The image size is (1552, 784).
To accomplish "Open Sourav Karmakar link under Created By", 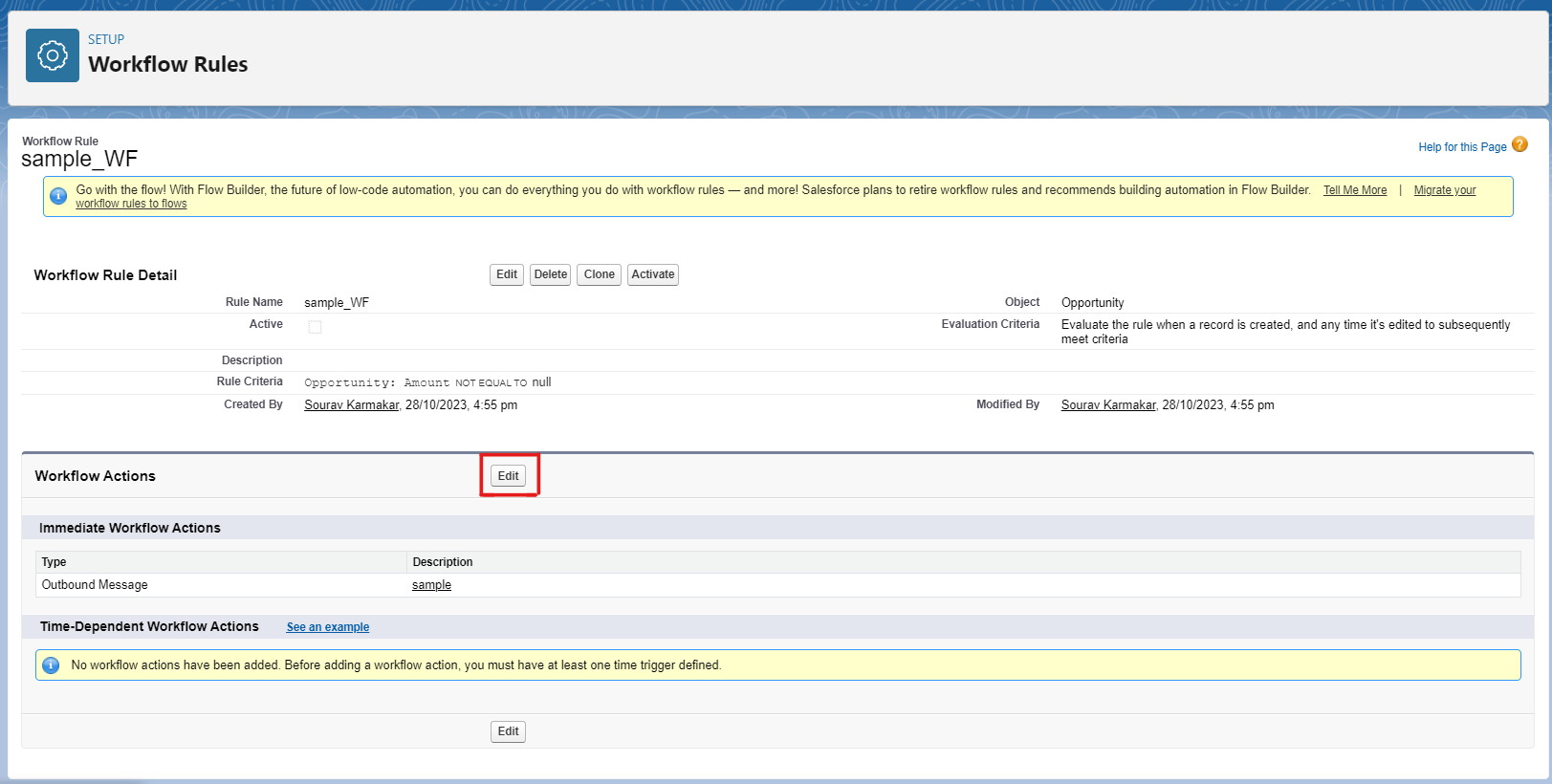I will (351, 405).
